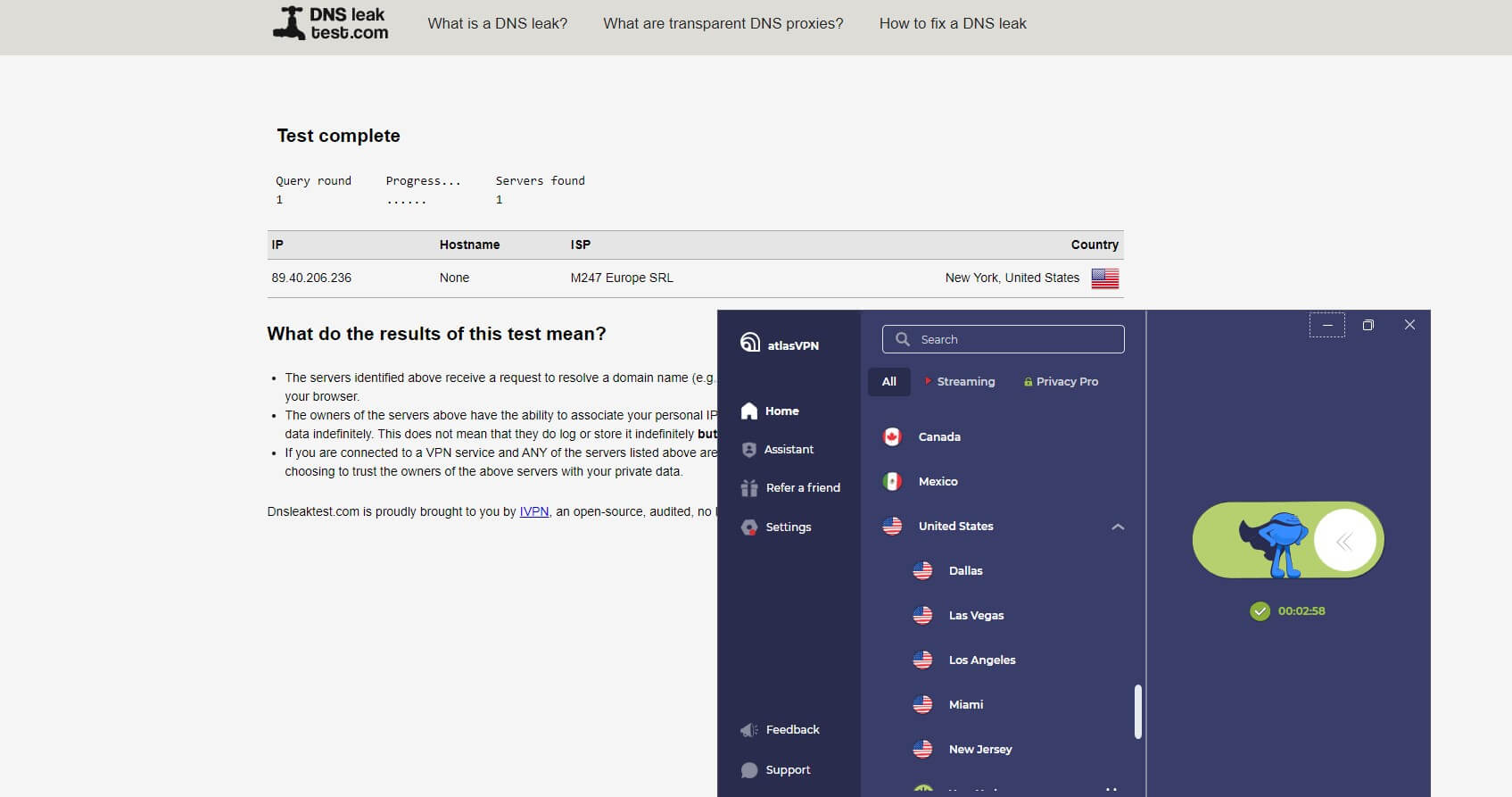Open the Settings label in atlasVPN
1512x797 pixels.
[789, 527]
